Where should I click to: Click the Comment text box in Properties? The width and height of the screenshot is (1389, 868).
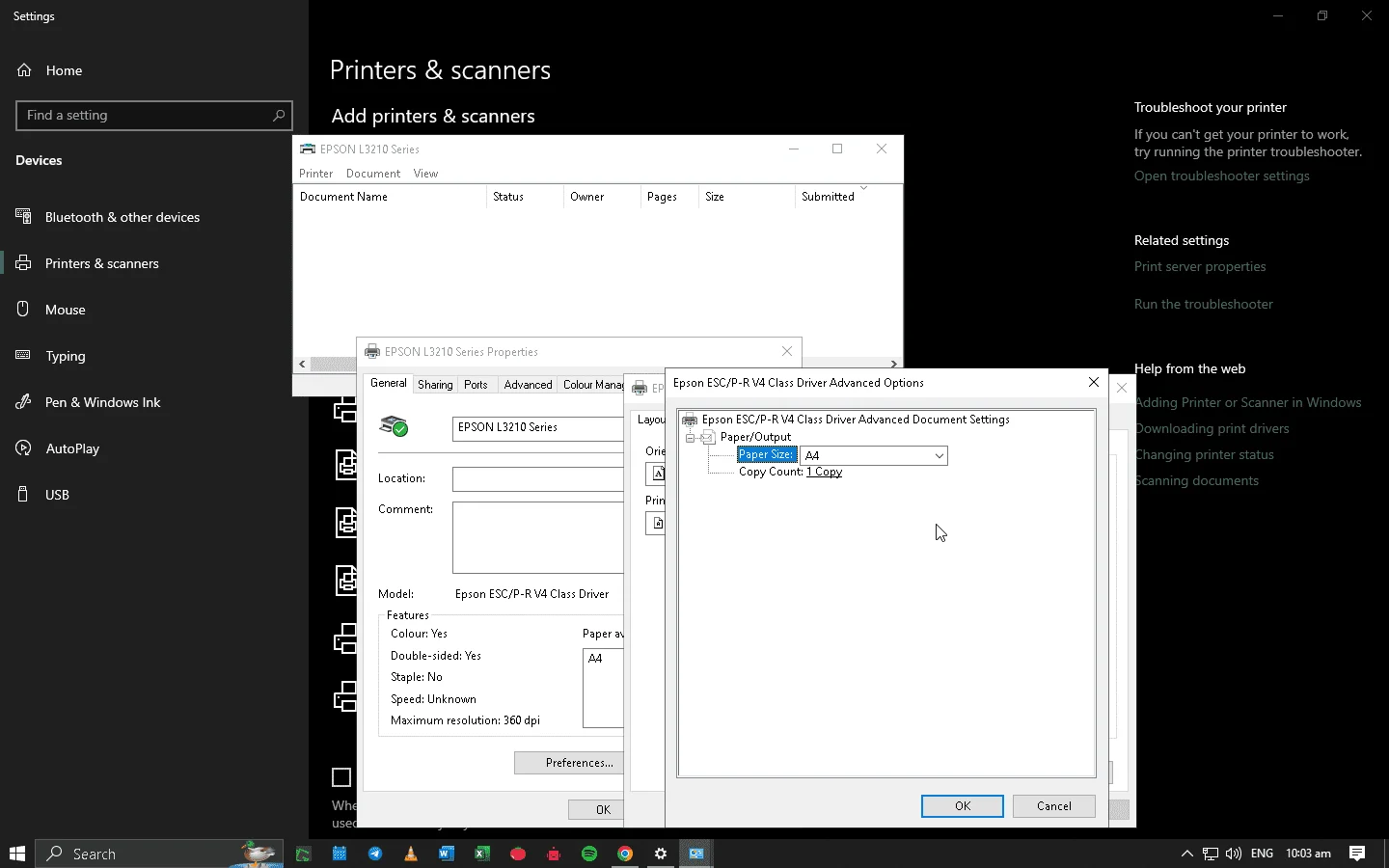tap(538, 537)
